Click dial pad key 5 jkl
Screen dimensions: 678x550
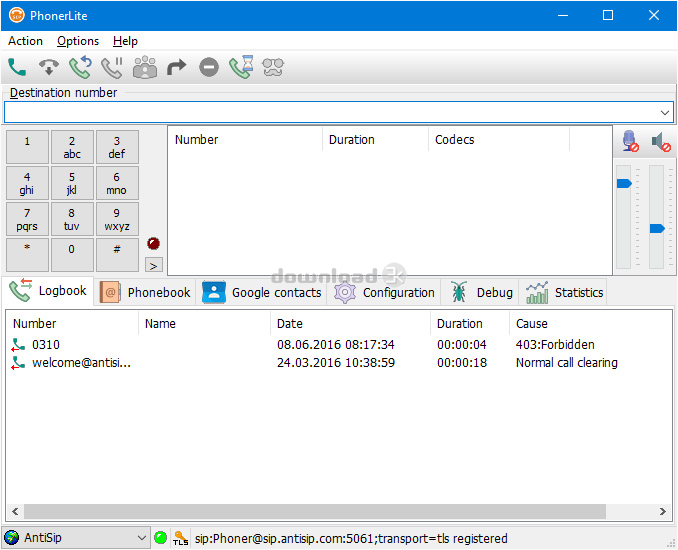72,183
